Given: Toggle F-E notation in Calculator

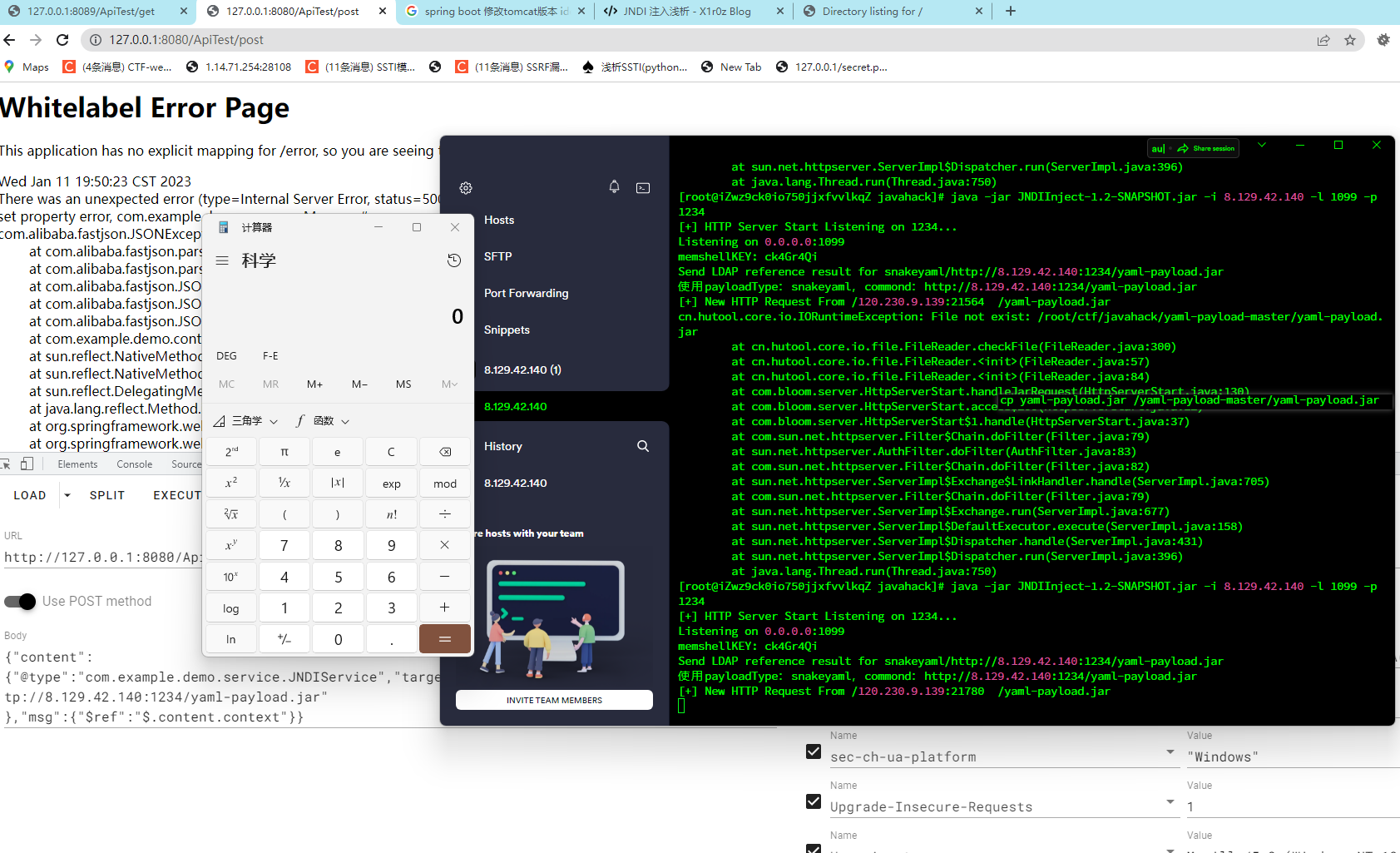Looking at the screenshot, I should tap(270, 355).
